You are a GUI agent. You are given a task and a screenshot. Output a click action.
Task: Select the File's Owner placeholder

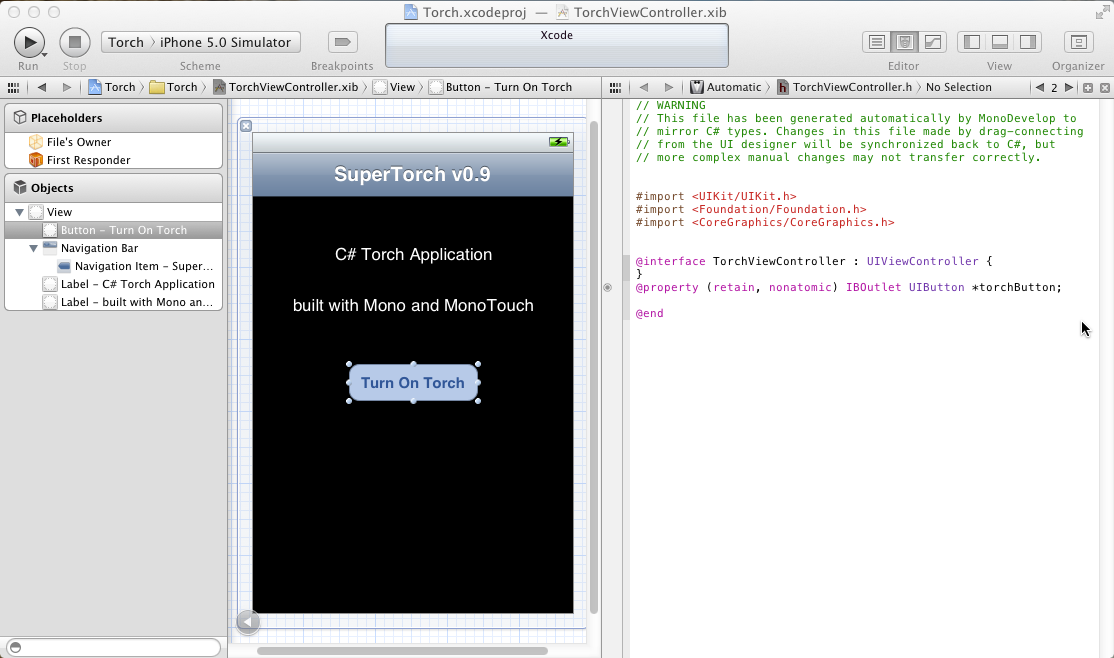(78, 142)
